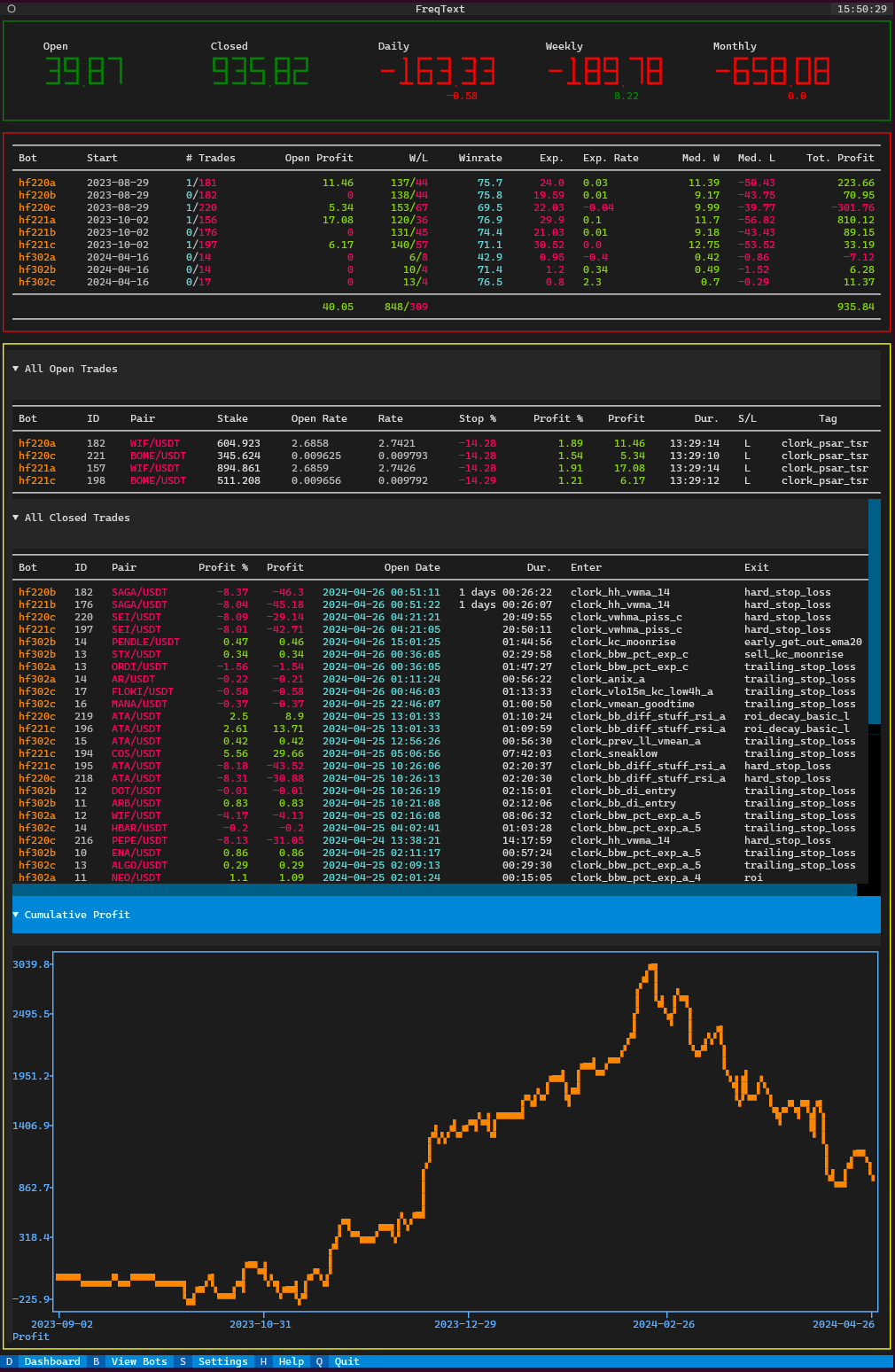895x1372 pixels.
Task: Select the PENDLE/USDT closed trade
Action: coord(440,642)
